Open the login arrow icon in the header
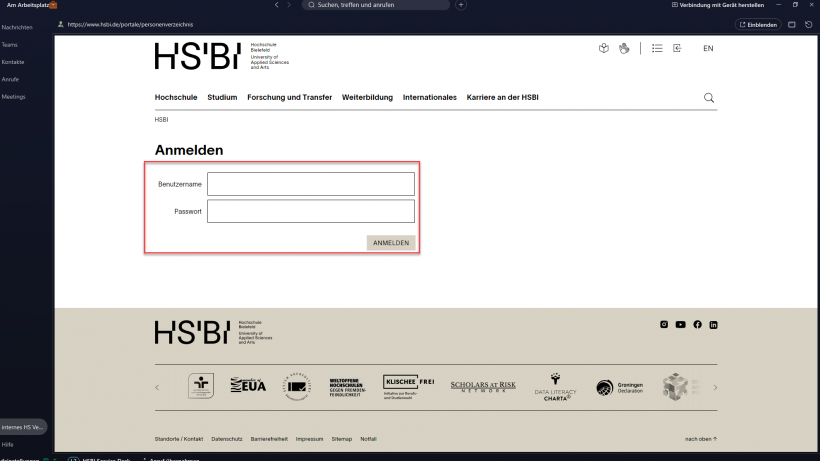Screen dimensions: 820x461 point(677,48)
